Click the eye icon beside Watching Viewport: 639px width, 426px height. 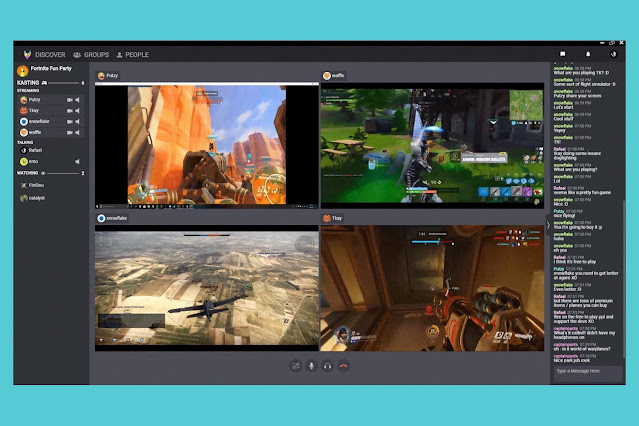[x=43, y=173]
